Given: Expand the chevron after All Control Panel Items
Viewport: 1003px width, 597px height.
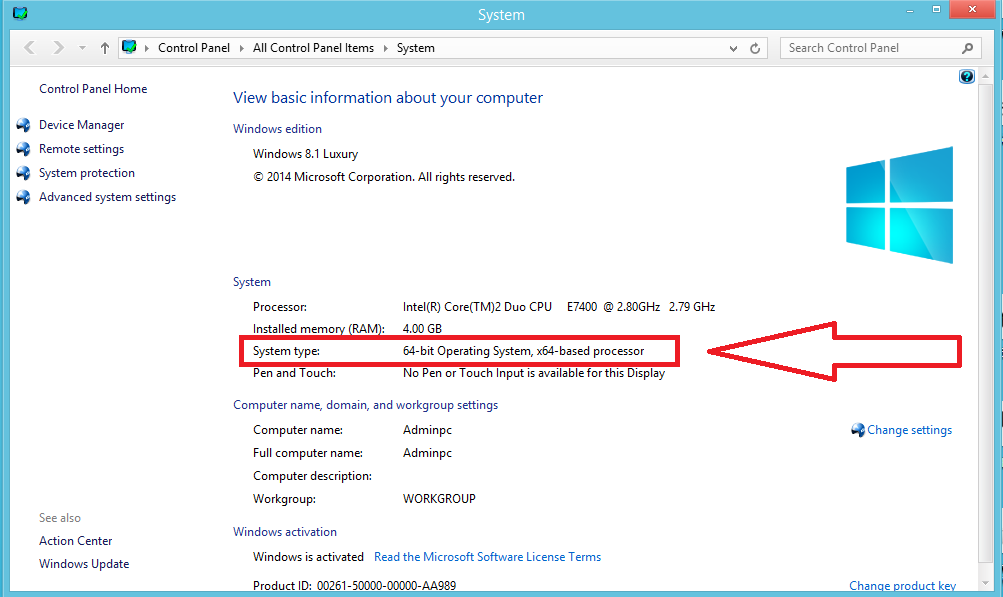Looking at the screenshot, I should pyautogui.click(x=386, y=48).
